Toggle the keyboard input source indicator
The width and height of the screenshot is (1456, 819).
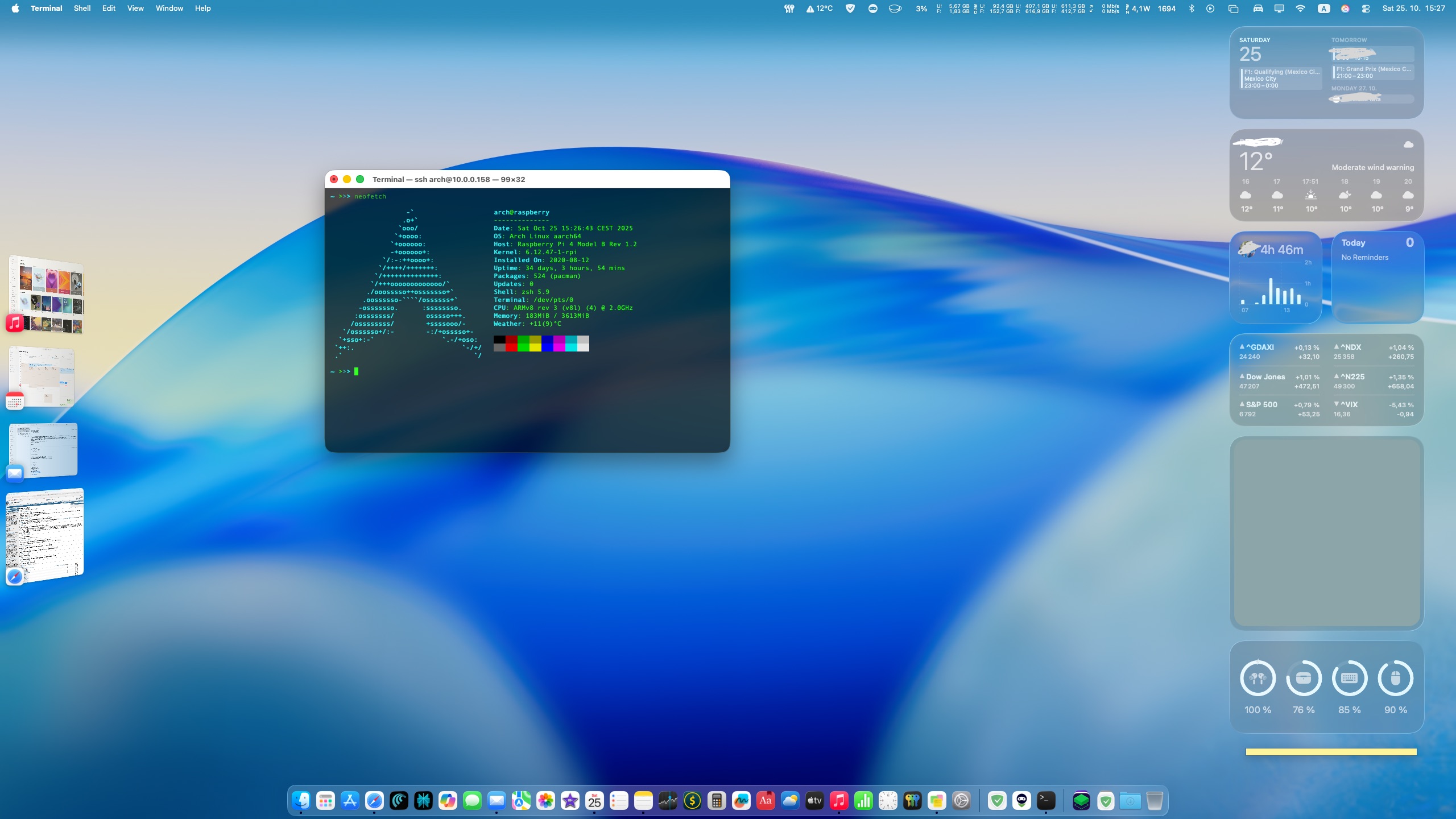[1324, 9]
